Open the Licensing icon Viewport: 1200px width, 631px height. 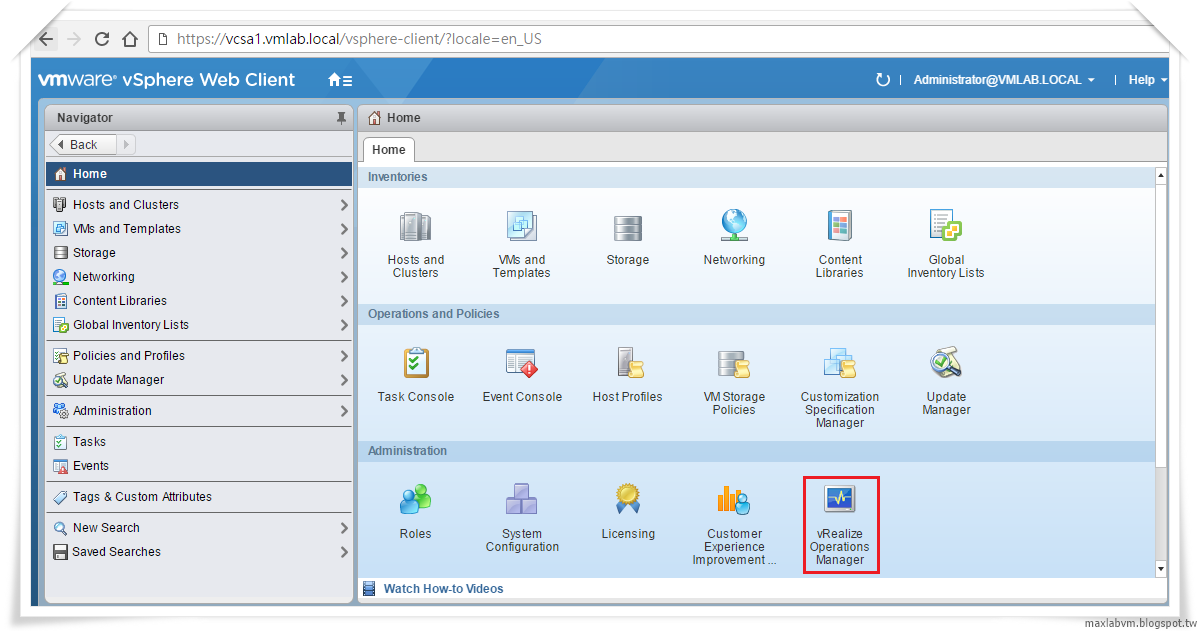tap(628, 500)
